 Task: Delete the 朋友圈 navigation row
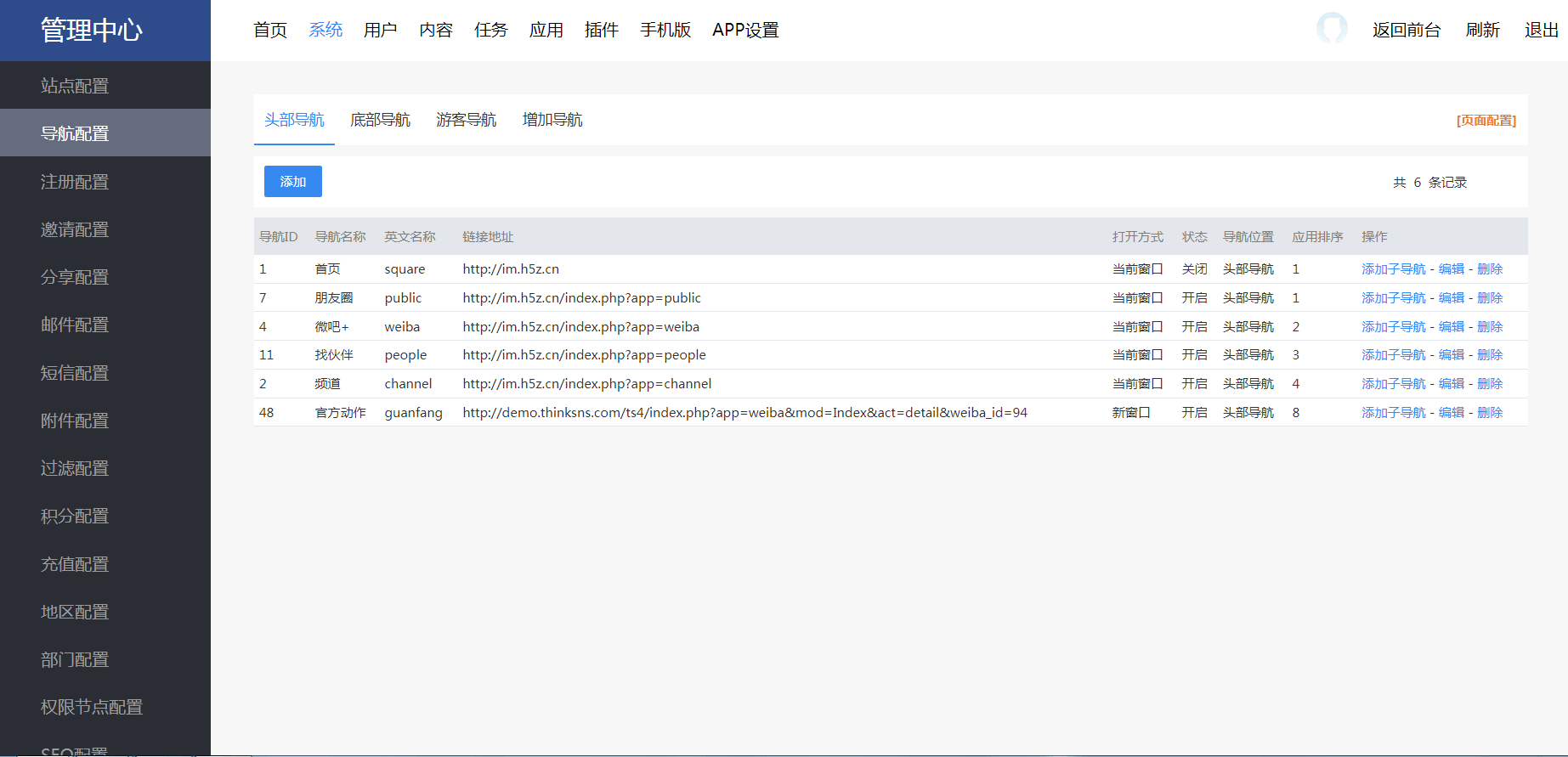[1489, 298]
